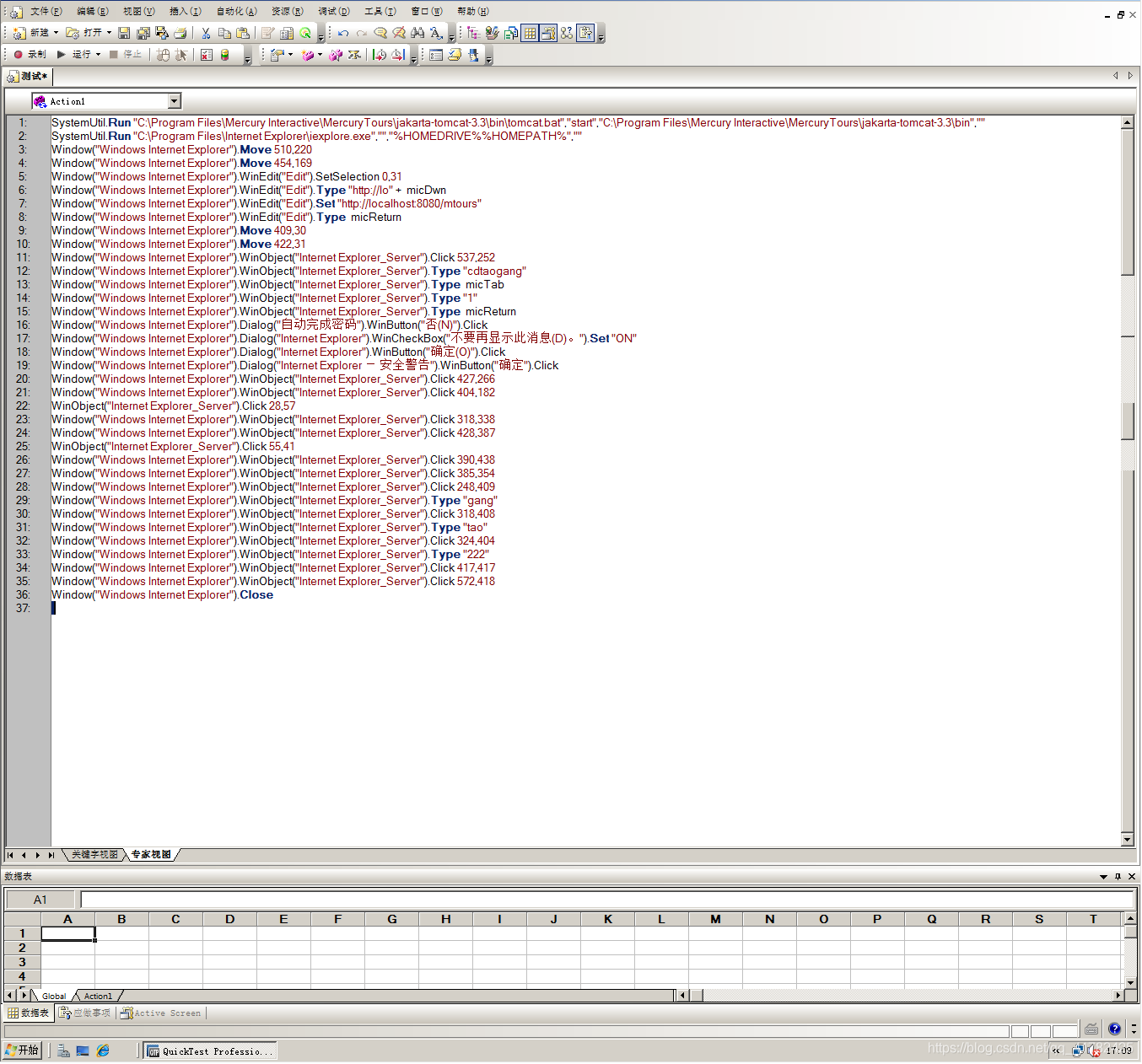This screenshot has width=1142, height=1064.
Task: Click the Start (开始) button
Action: [22, 1051]
